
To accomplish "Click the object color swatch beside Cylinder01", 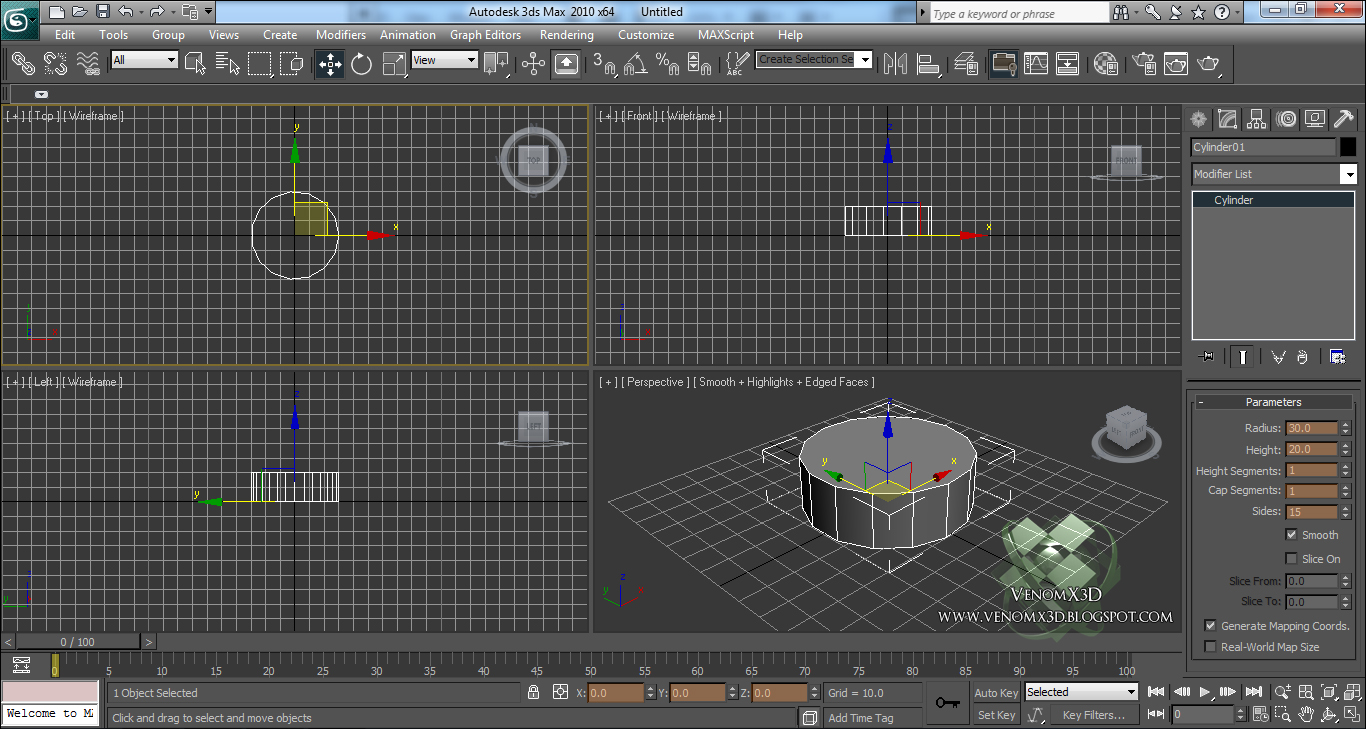I will 1347,147.
